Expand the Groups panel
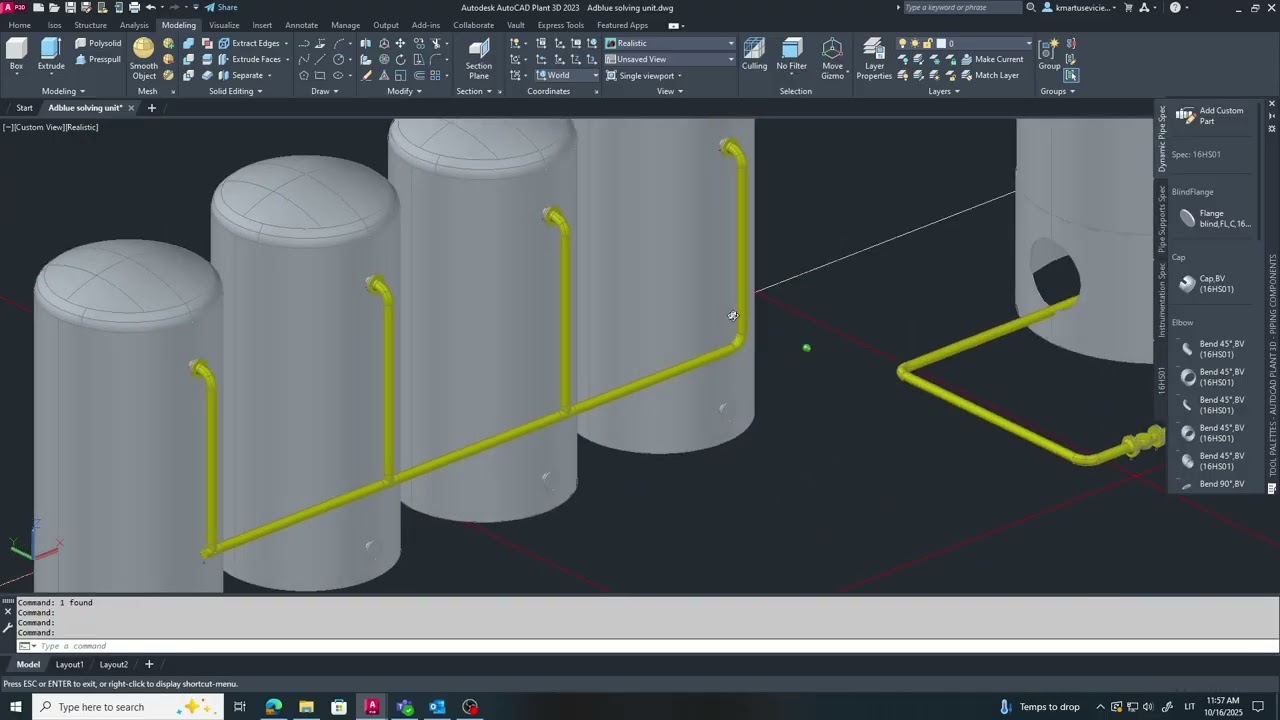Viewport: 1280px width, 720px height. (x=1057, y=91)
